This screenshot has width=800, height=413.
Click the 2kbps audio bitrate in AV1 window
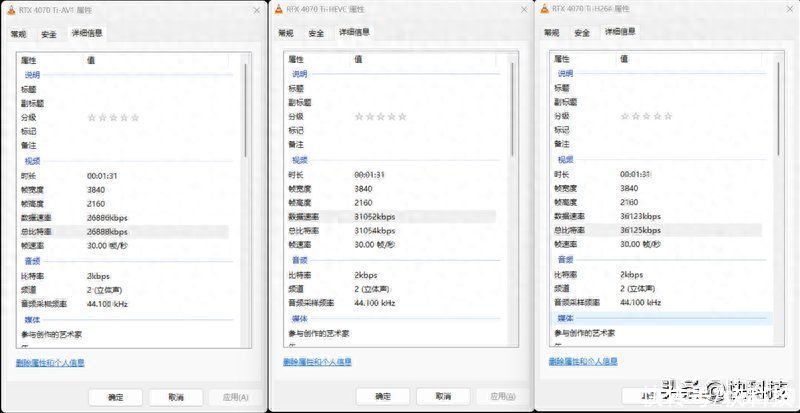point(98,276)
